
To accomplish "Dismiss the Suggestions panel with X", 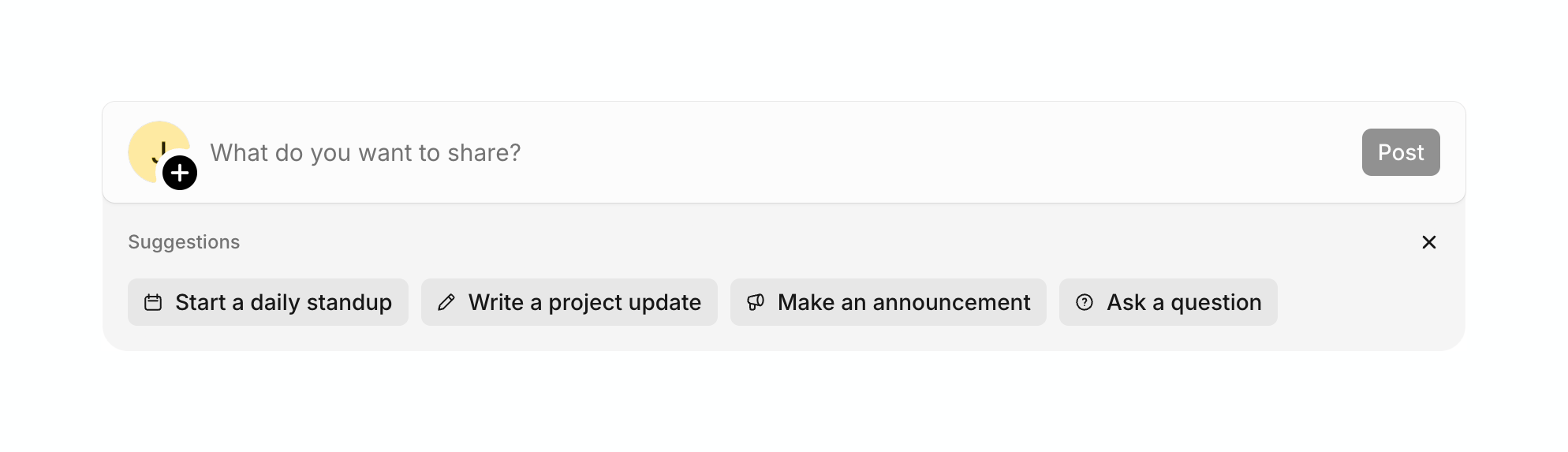I will pos(1428,242).
